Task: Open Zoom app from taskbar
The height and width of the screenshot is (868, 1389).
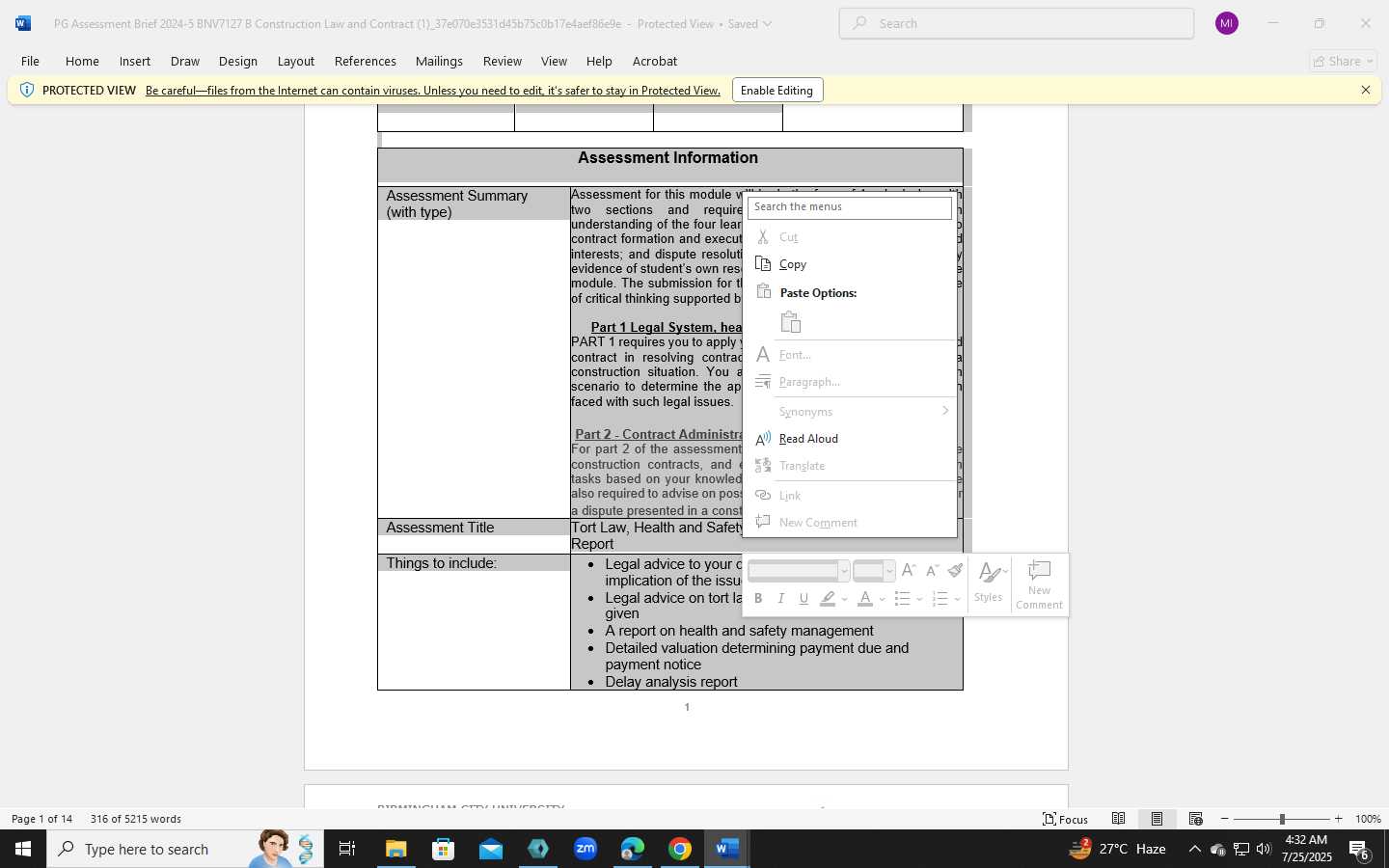Action: click(586, 849)
